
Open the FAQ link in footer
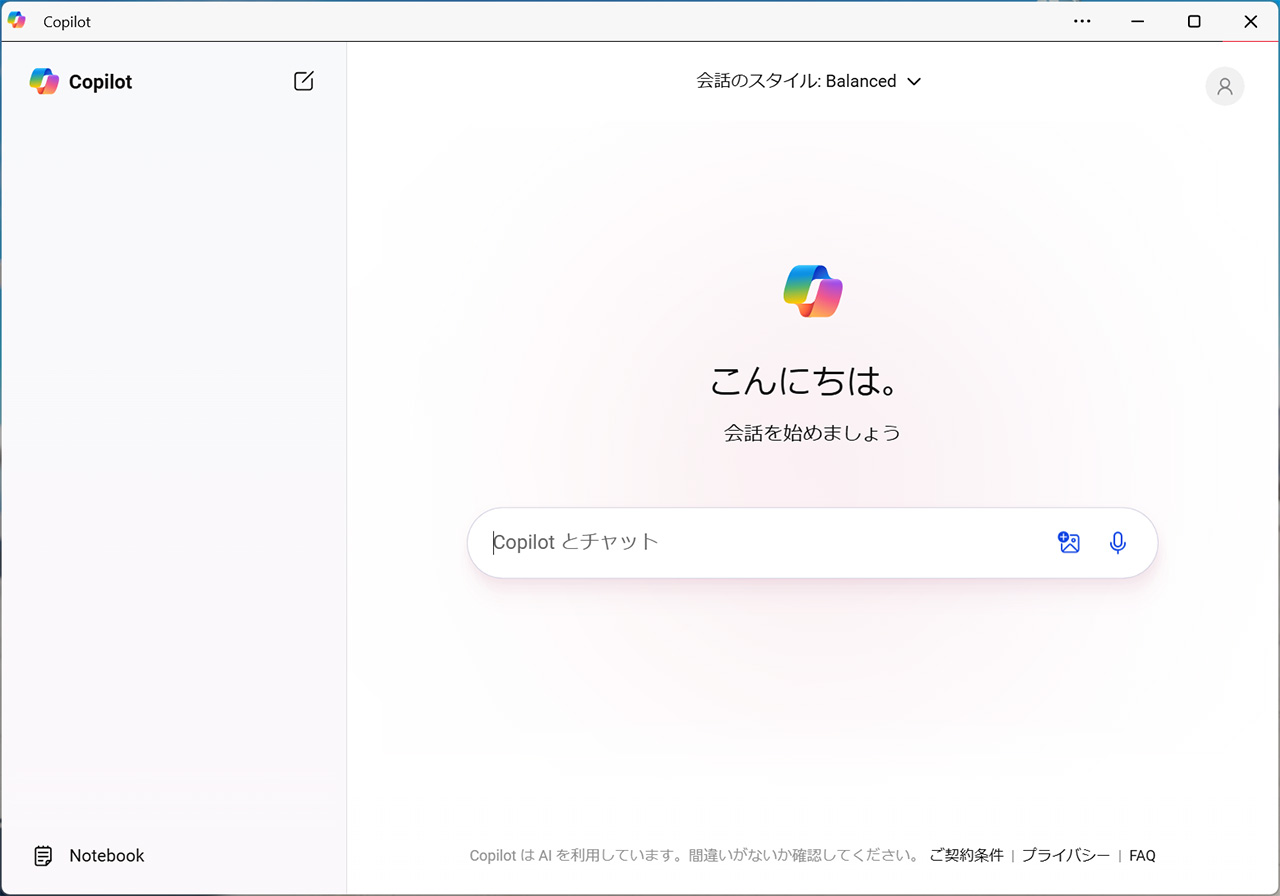(x=1142, y=856)
